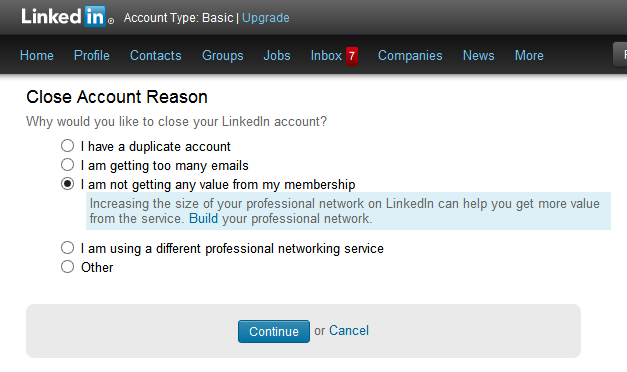This screenshot has height=372, width=627.
Task: Choose "I am getting too many emails" option
Action: [68, 164]
